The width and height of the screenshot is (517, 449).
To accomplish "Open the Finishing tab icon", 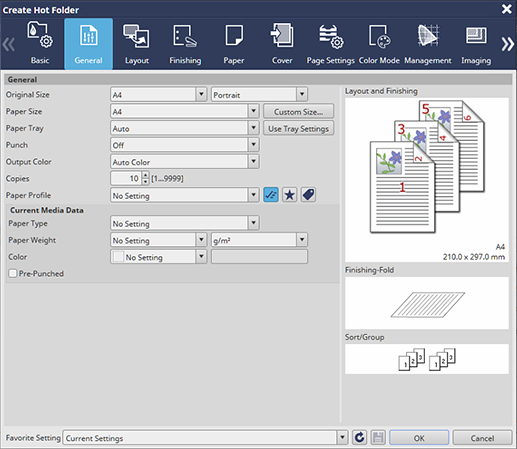I will 185,36.
